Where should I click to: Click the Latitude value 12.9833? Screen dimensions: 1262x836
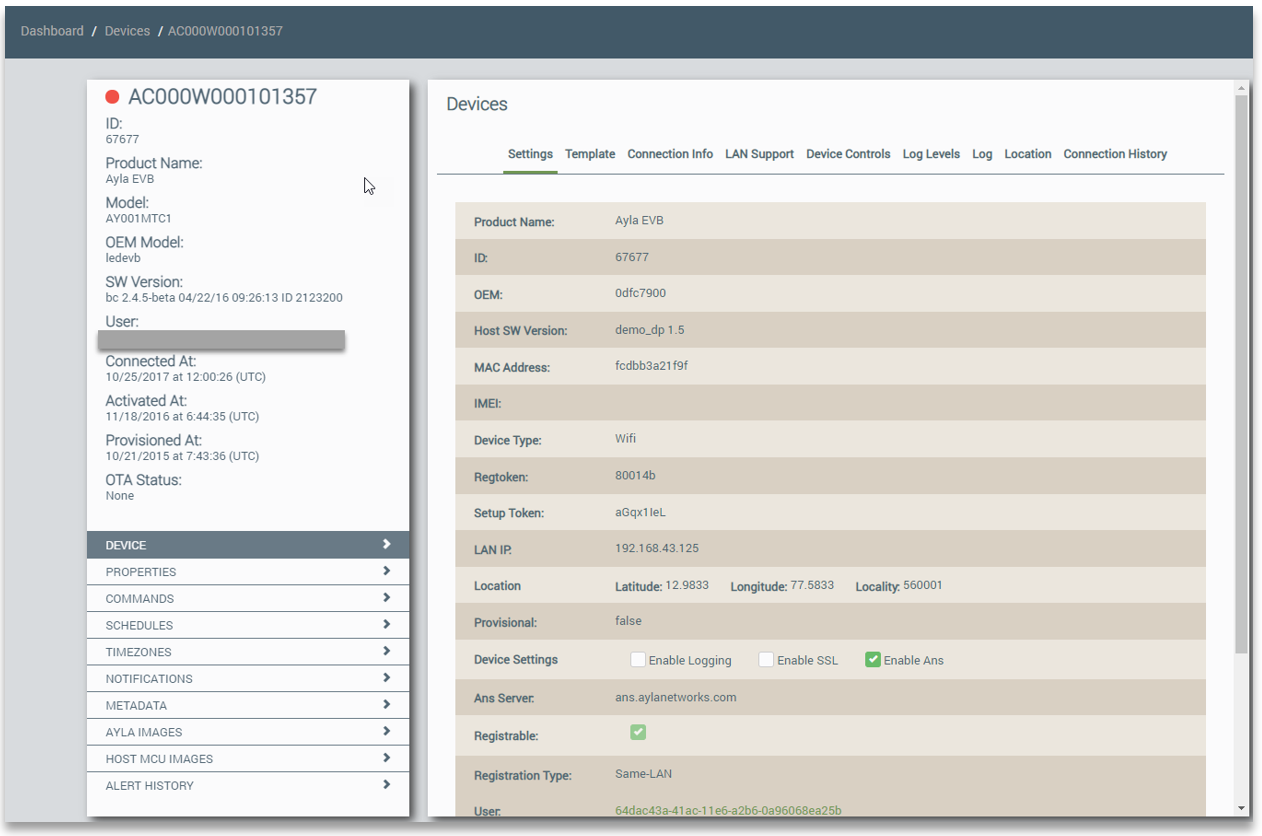tap(688, 585)
